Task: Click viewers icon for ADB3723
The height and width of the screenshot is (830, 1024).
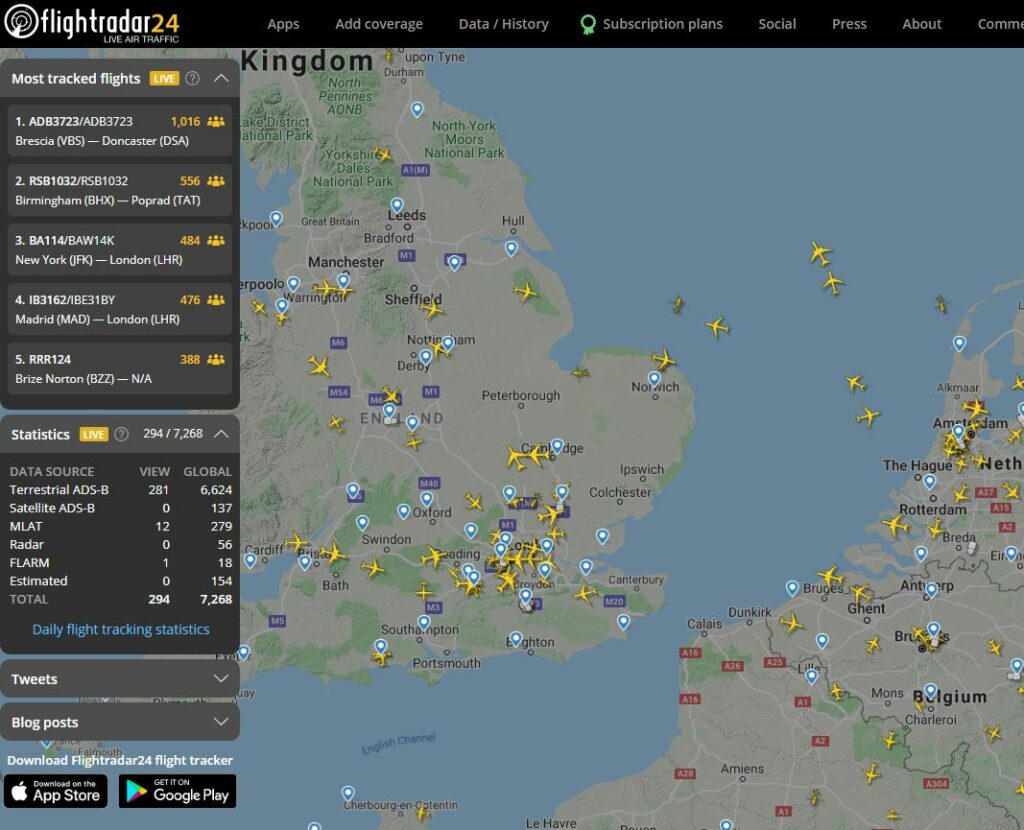Action: coord(216,121)
